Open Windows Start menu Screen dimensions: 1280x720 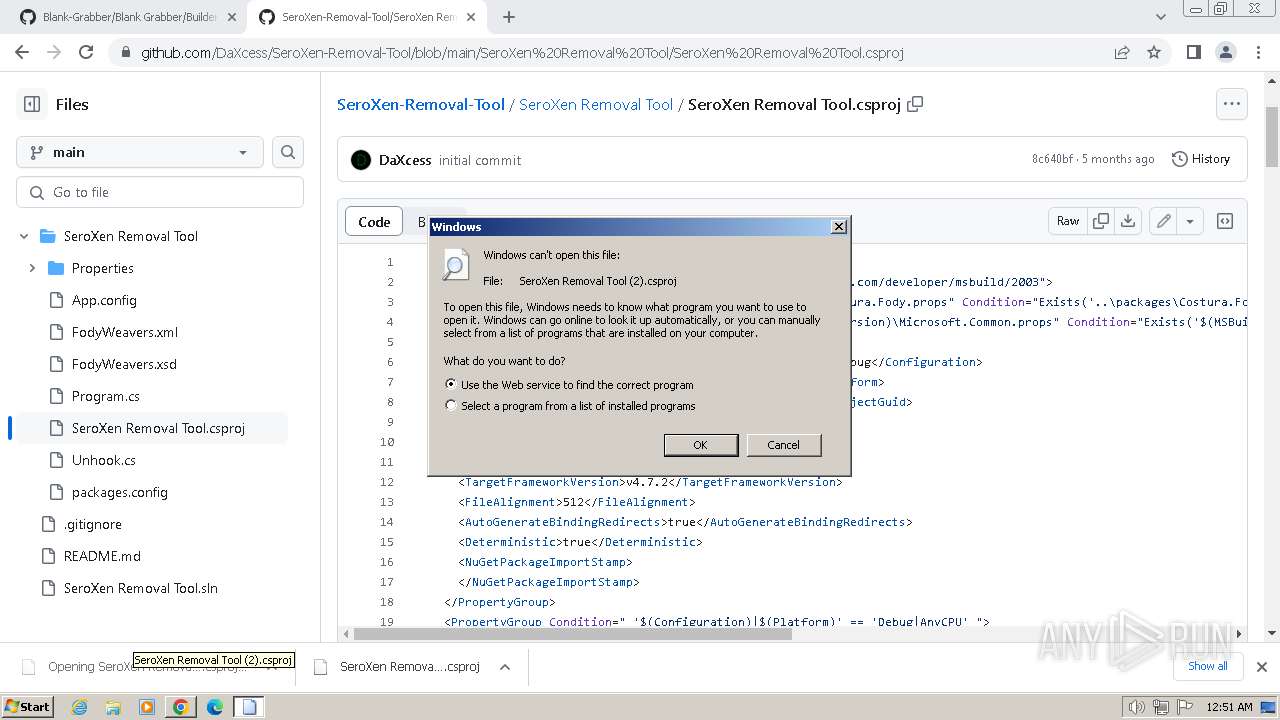[x=27, y=706]
